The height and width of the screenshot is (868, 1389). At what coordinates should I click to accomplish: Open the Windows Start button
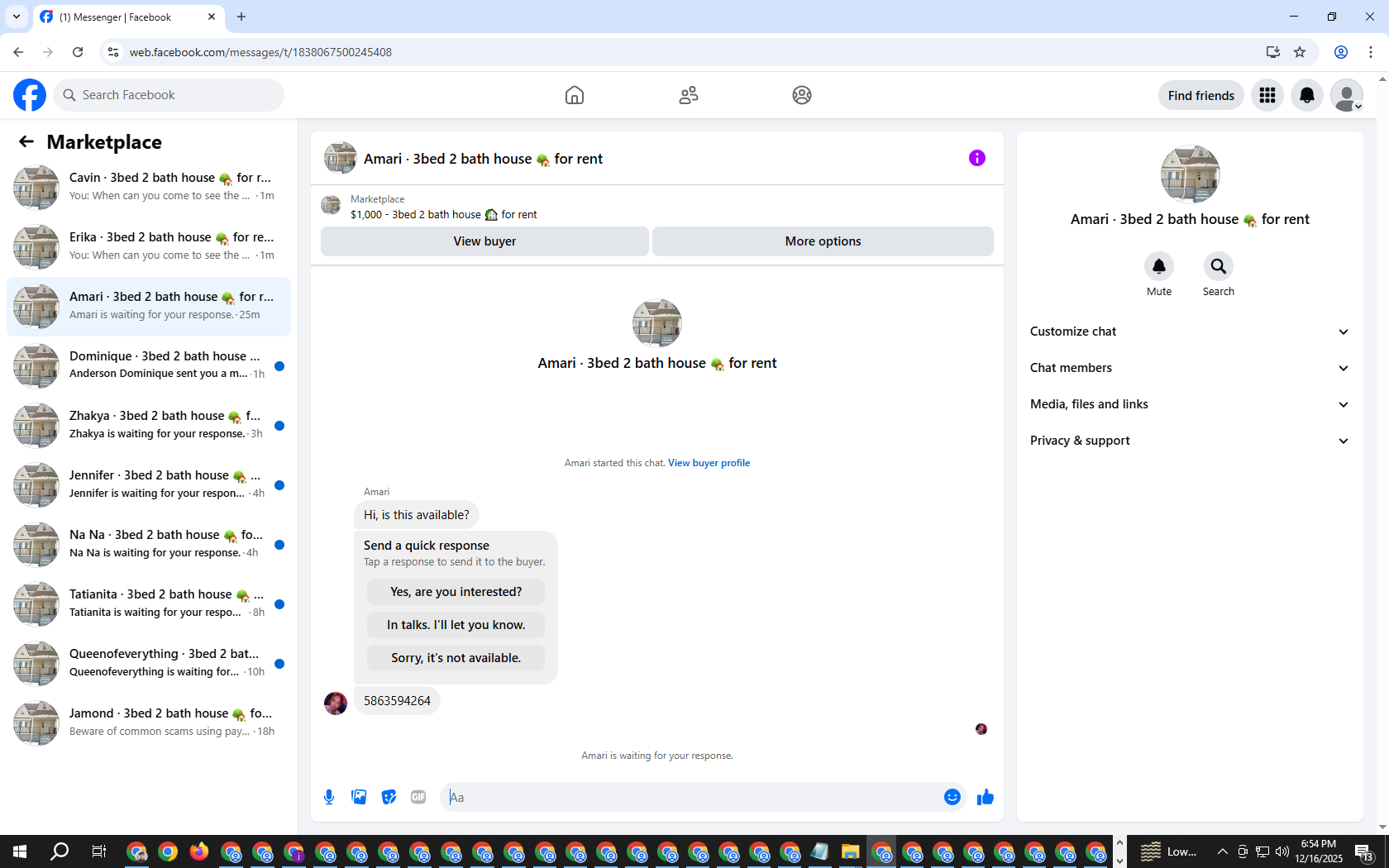(20, 851)
